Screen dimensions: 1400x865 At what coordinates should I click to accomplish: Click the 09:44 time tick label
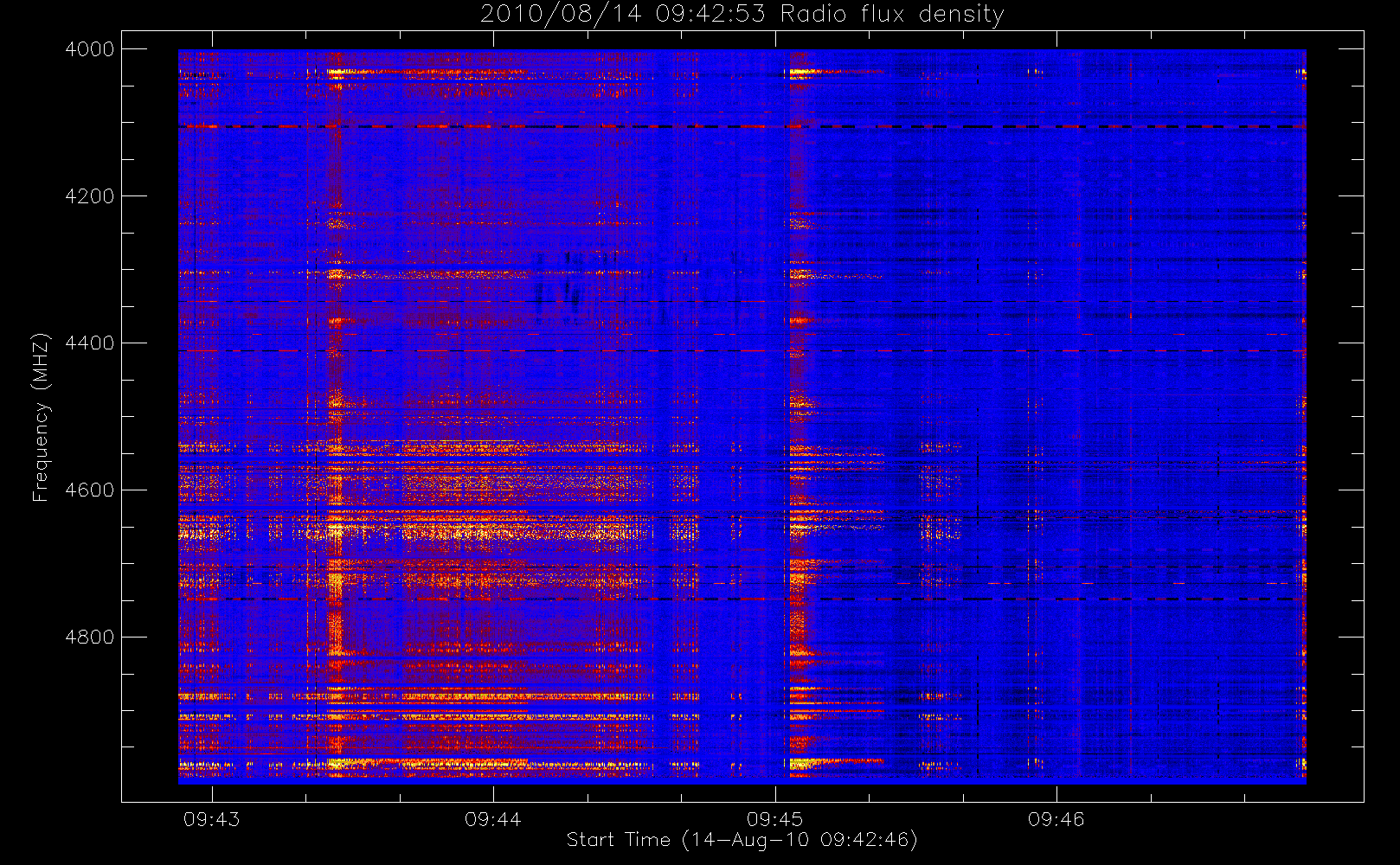pyautogui.click(x=493, y=819)
